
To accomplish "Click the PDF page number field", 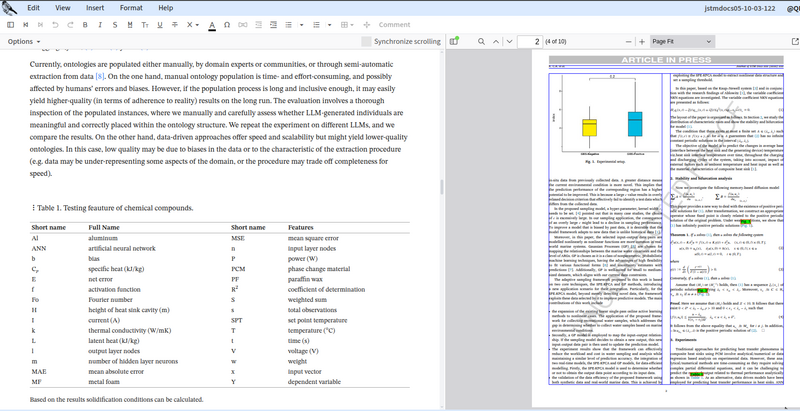I will tap(530, 41).
